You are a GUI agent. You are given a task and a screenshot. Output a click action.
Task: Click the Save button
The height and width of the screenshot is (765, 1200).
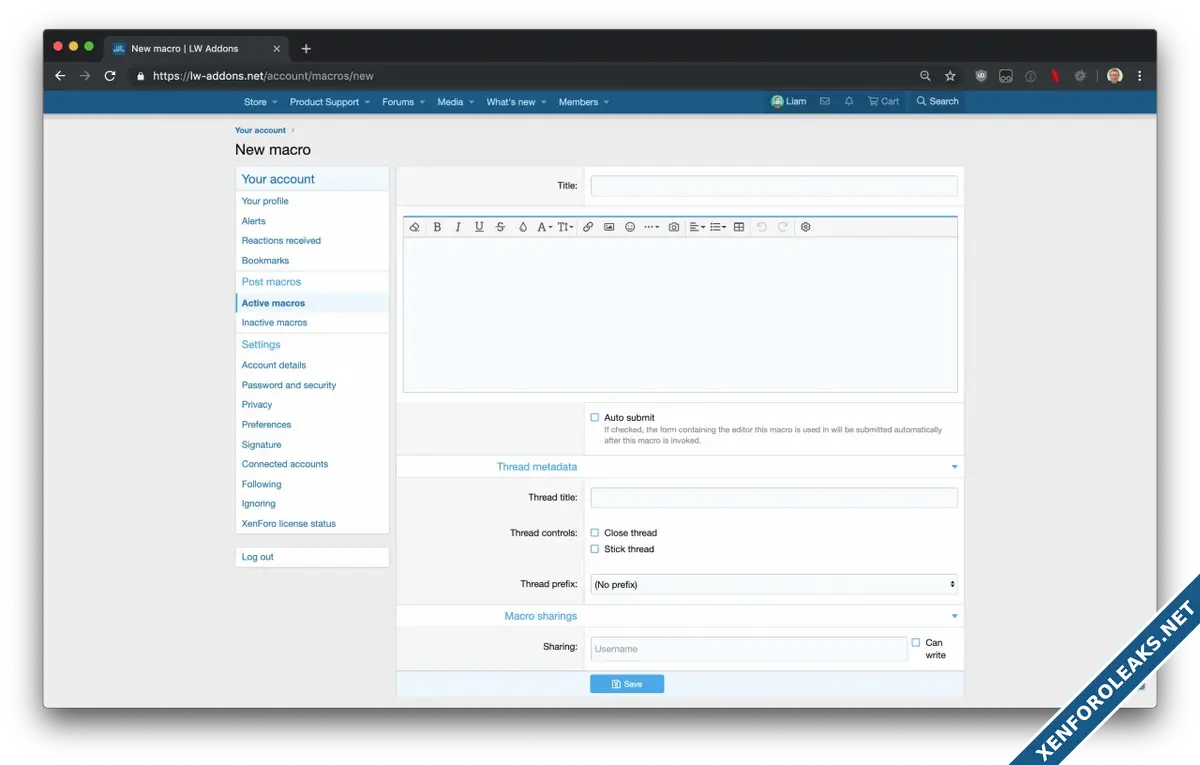pyautogui.click(x=626, y=684)
